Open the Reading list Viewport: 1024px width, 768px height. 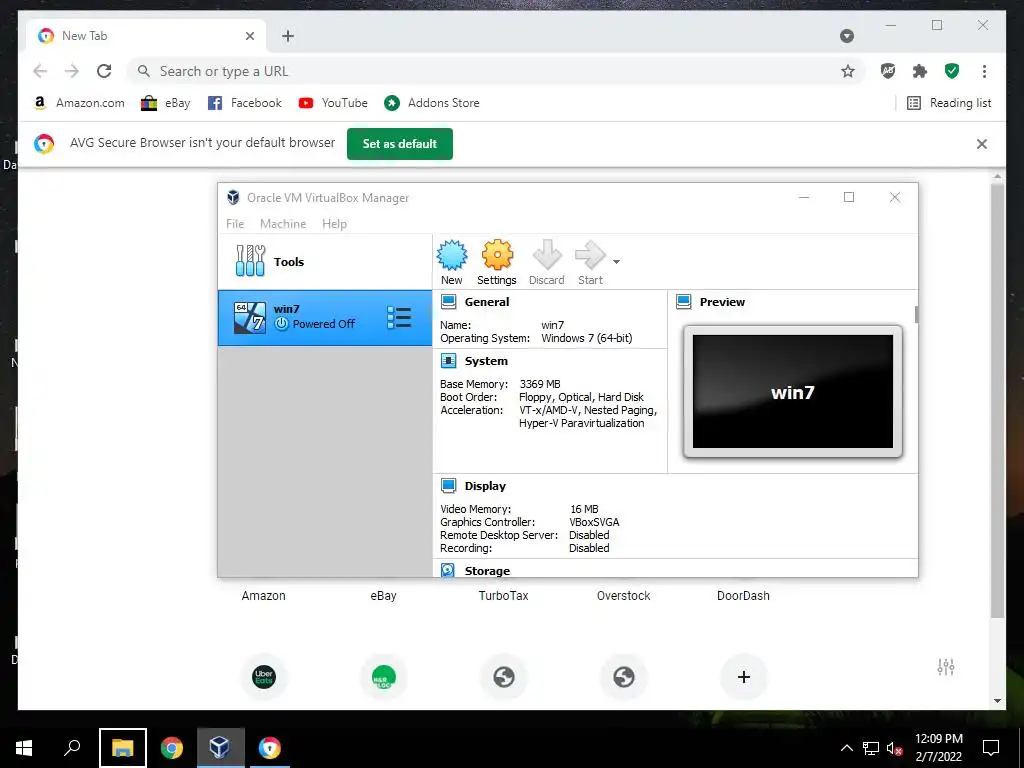click(949, 103)
